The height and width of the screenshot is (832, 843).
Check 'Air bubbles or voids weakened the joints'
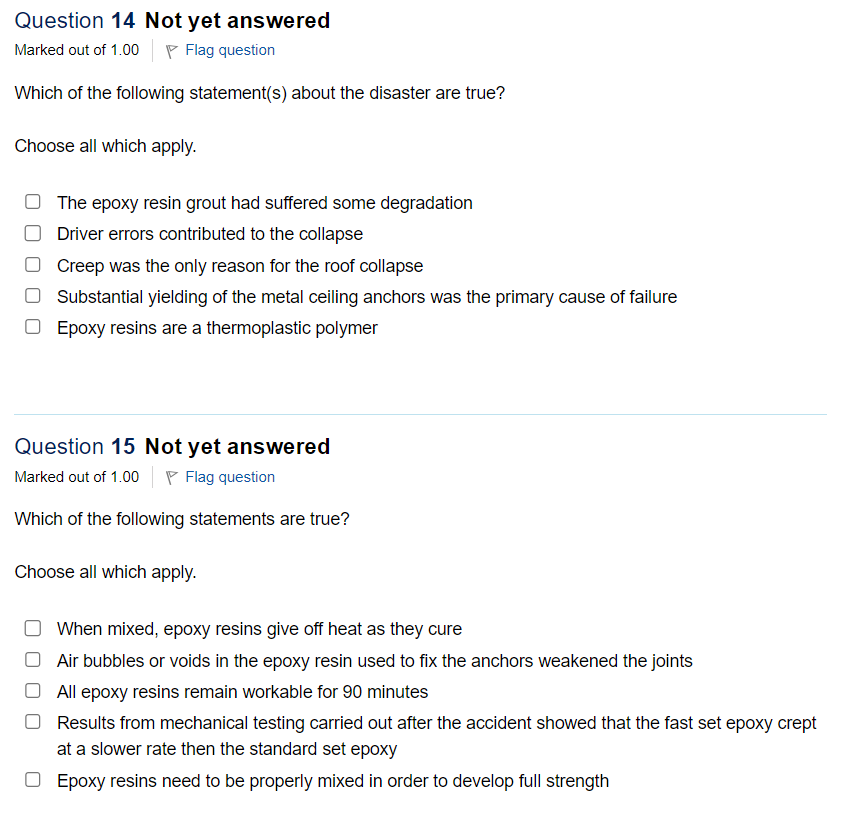tap(32, 660)
